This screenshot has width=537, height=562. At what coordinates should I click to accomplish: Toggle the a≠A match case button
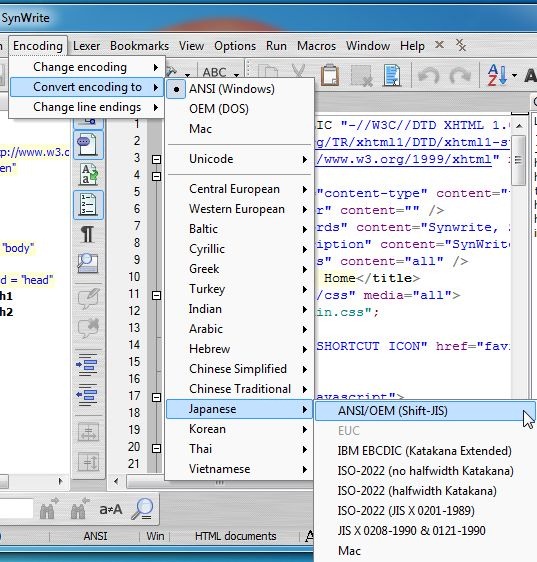click(x=110, y=509)
